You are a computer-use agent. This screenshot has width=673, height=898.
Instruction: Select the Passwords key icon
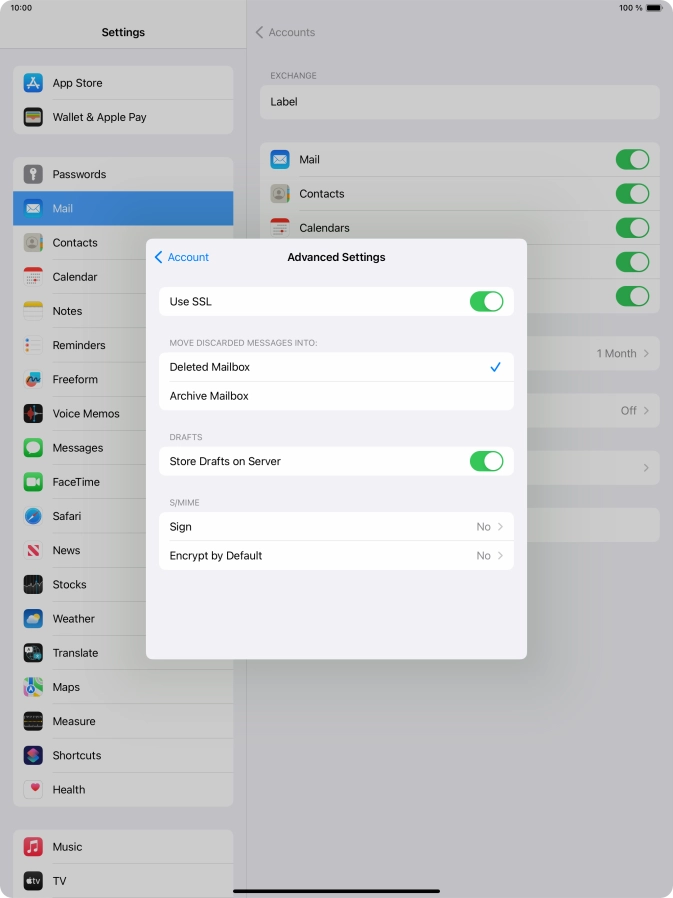point(34,174)
